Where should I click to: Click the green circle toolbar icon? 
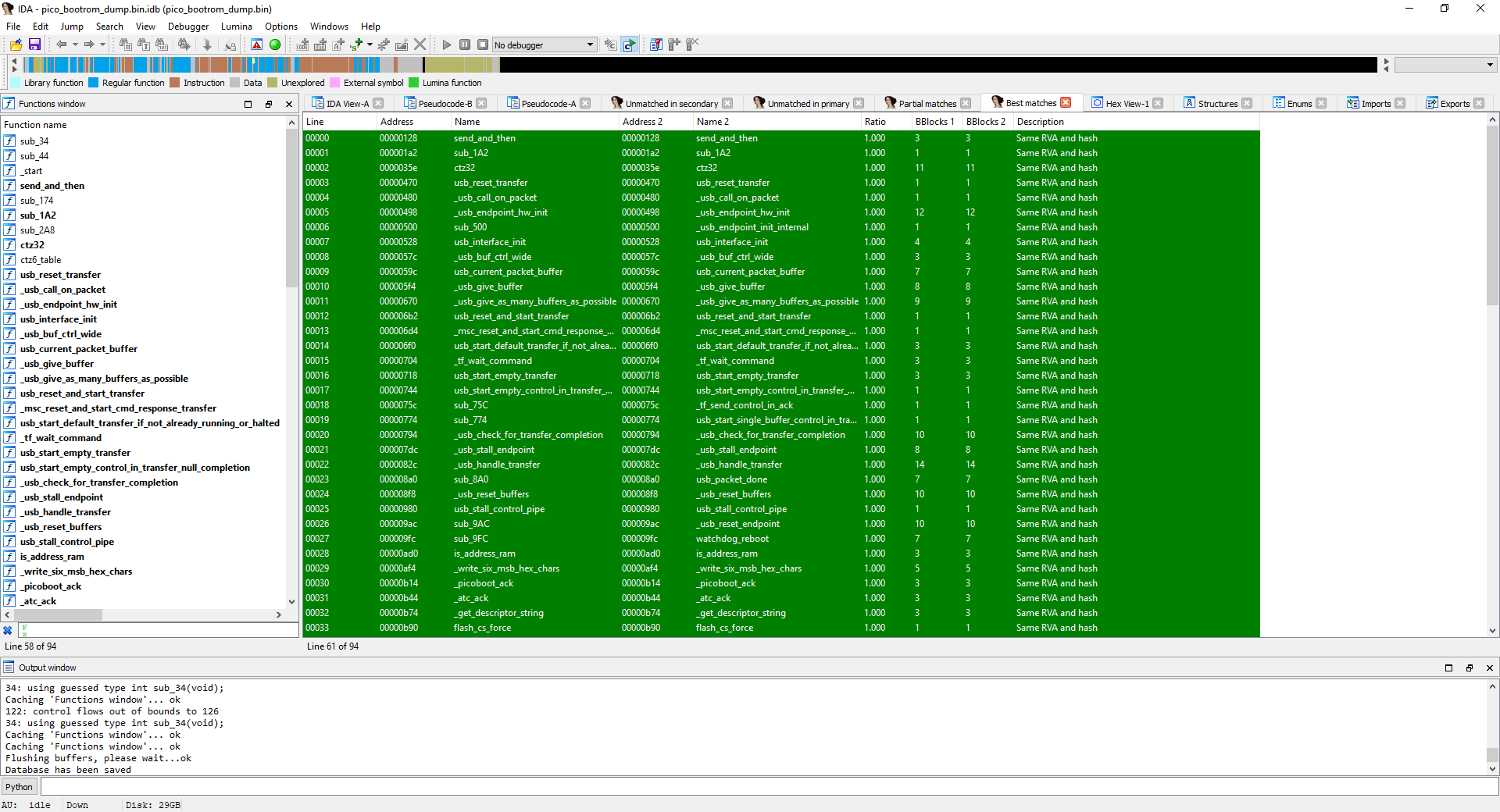point(275,45)
